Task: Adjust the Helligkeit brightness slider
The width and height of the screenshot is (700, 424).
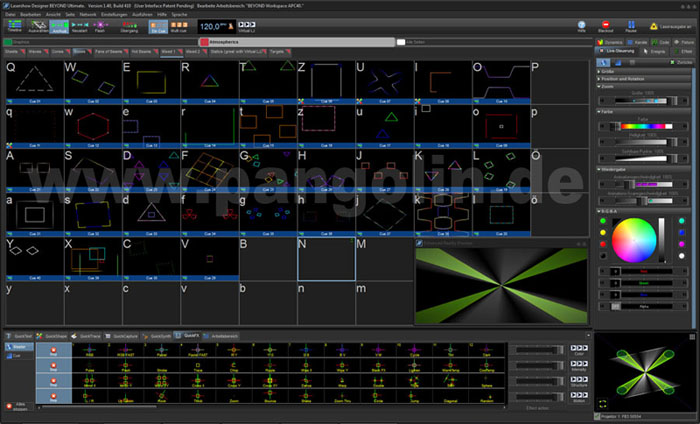Action: (643, 142)
